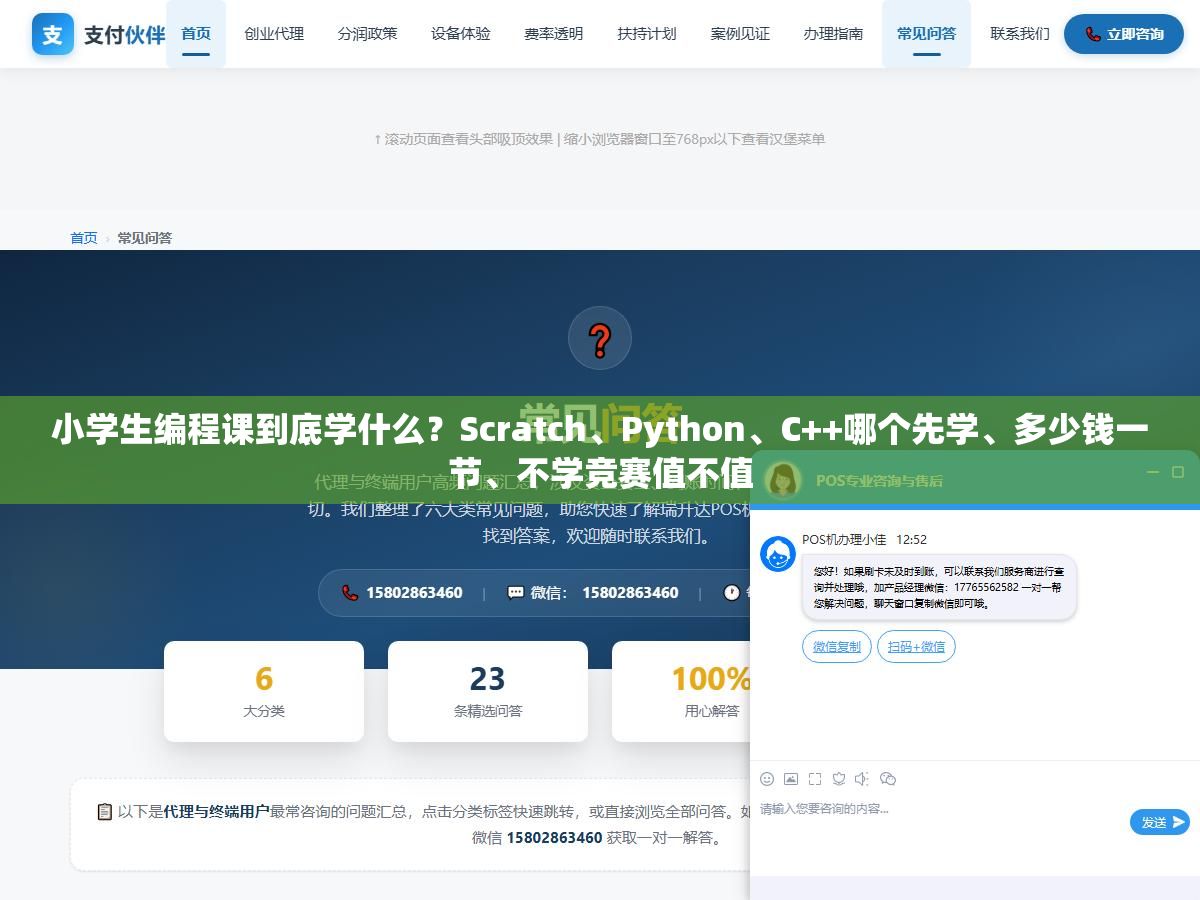
Task: Open the 扶持计划 menu item
Action: pos(647,34)
